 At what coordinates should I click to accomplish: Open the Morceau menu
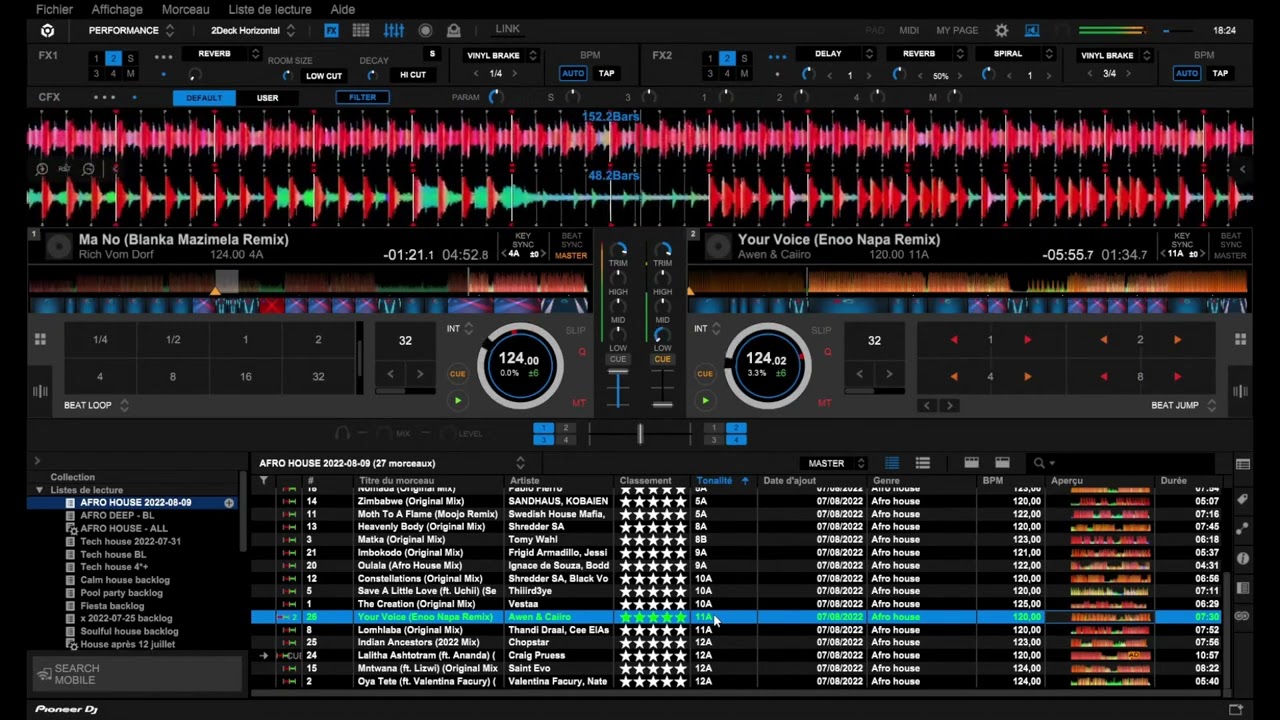(185, 9)
